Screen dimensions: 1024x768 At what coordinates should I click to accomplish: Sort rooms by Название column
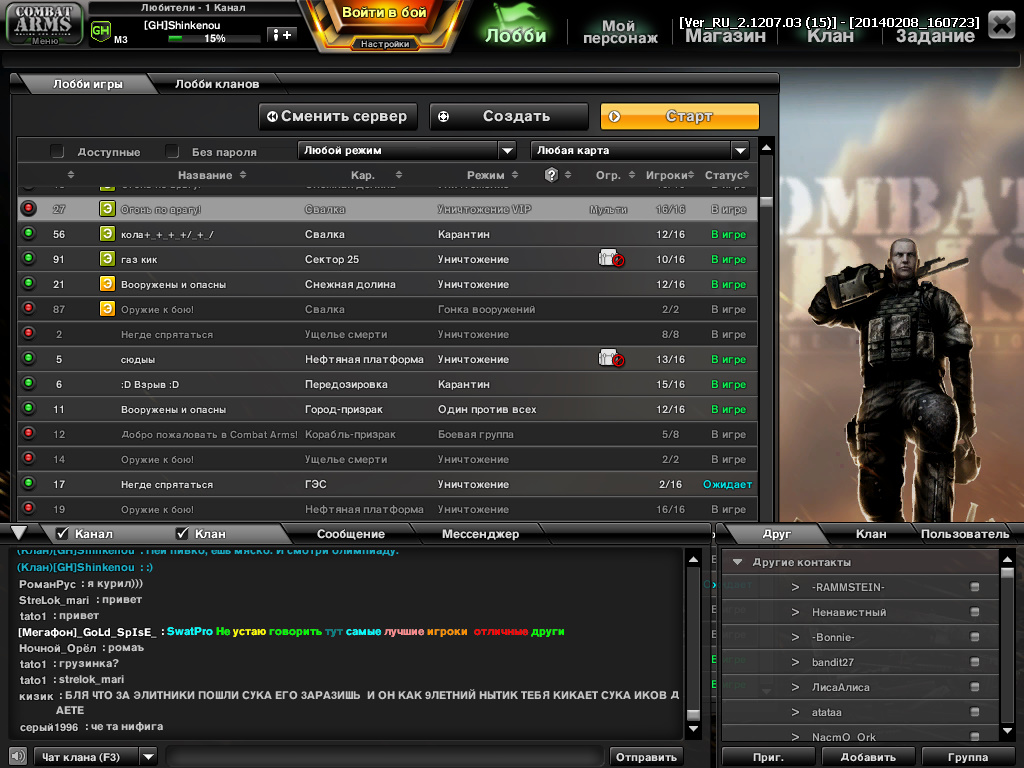[212, 175]
